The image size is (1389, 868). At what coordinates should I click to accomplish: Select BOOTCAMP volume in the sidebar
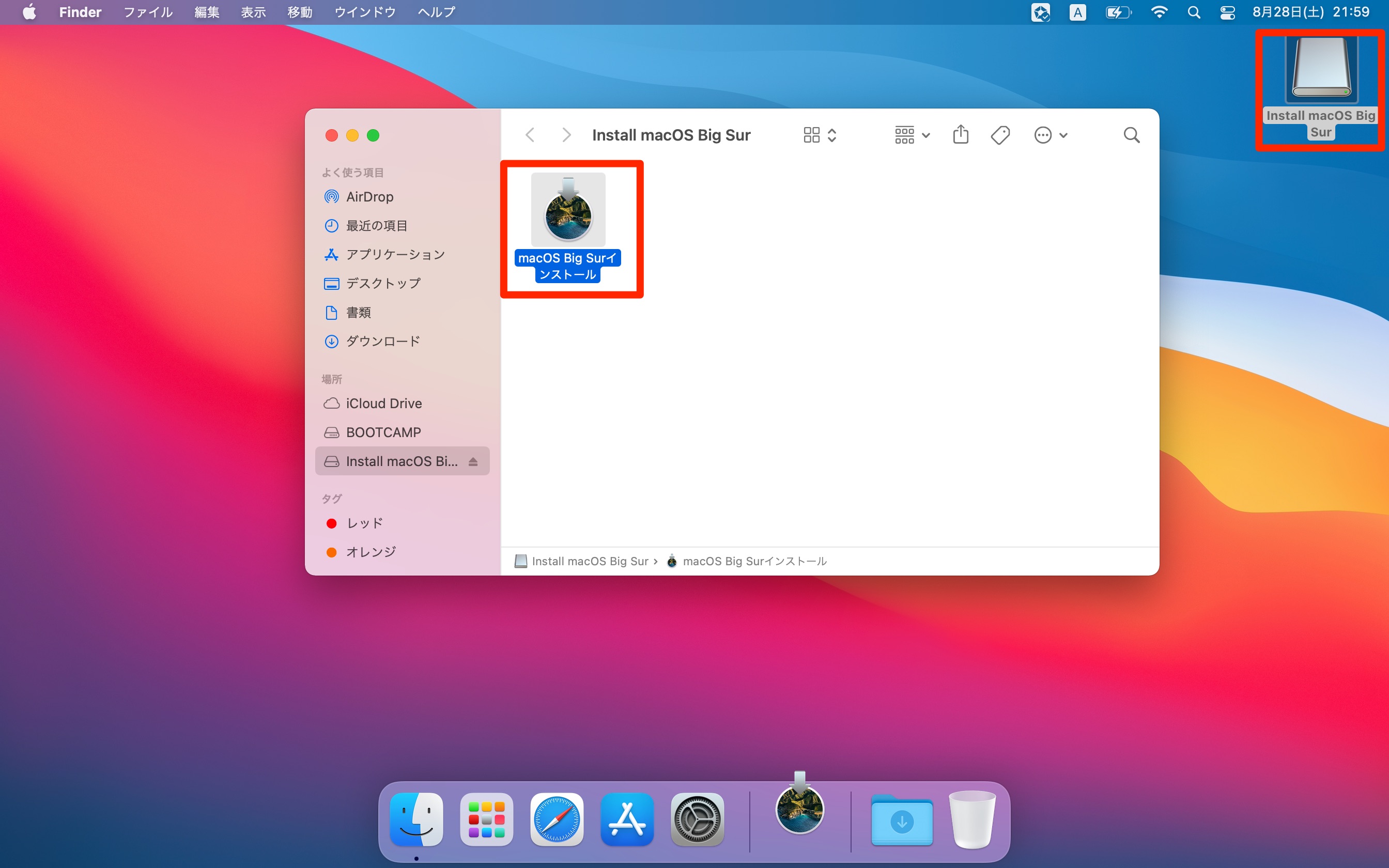(x=402, y=432)
